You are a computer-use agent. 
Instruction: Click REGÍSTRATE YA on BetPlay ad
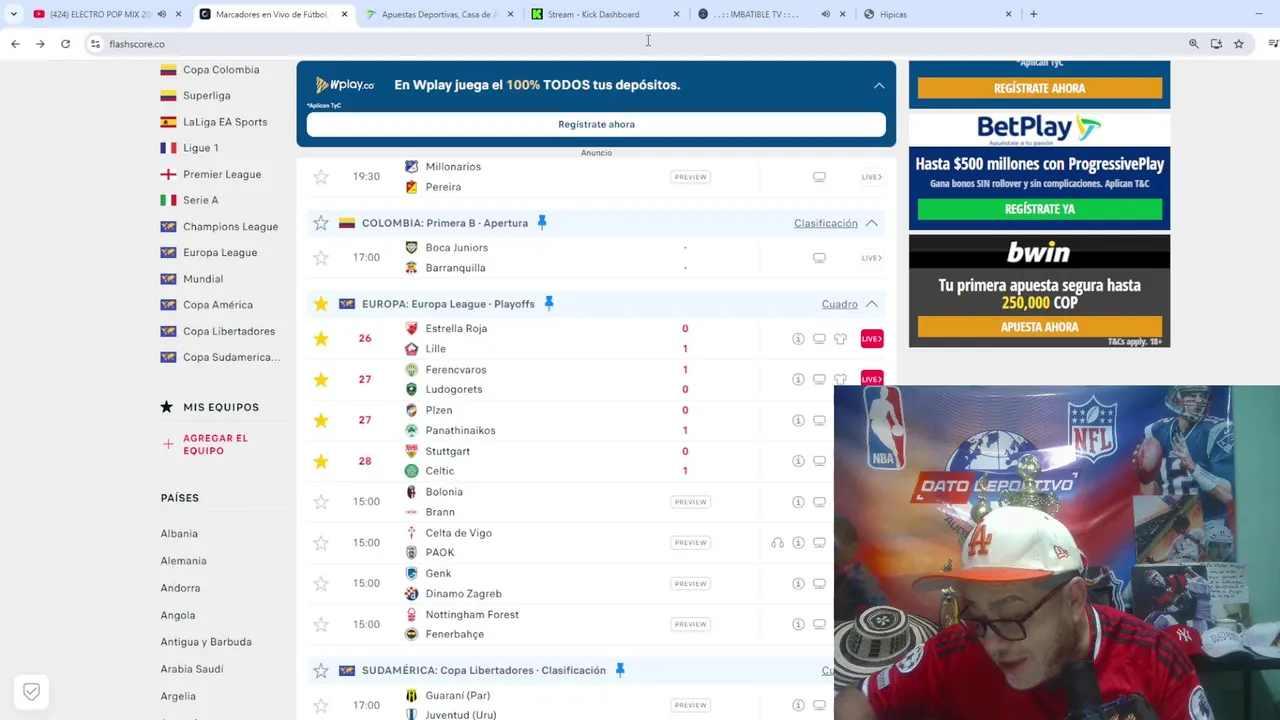tap(1040, 209)
